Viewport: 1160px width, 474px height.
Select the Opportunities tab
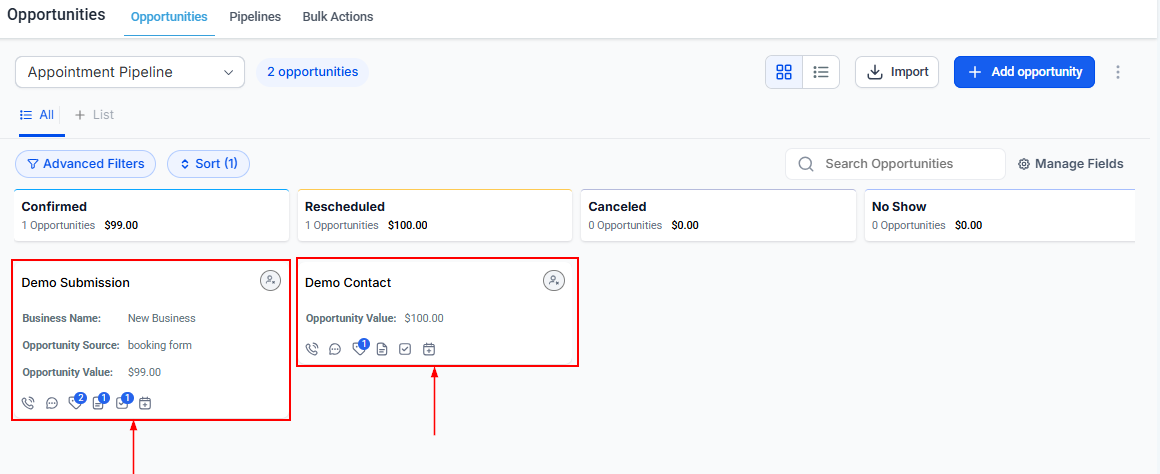point(169,16)
